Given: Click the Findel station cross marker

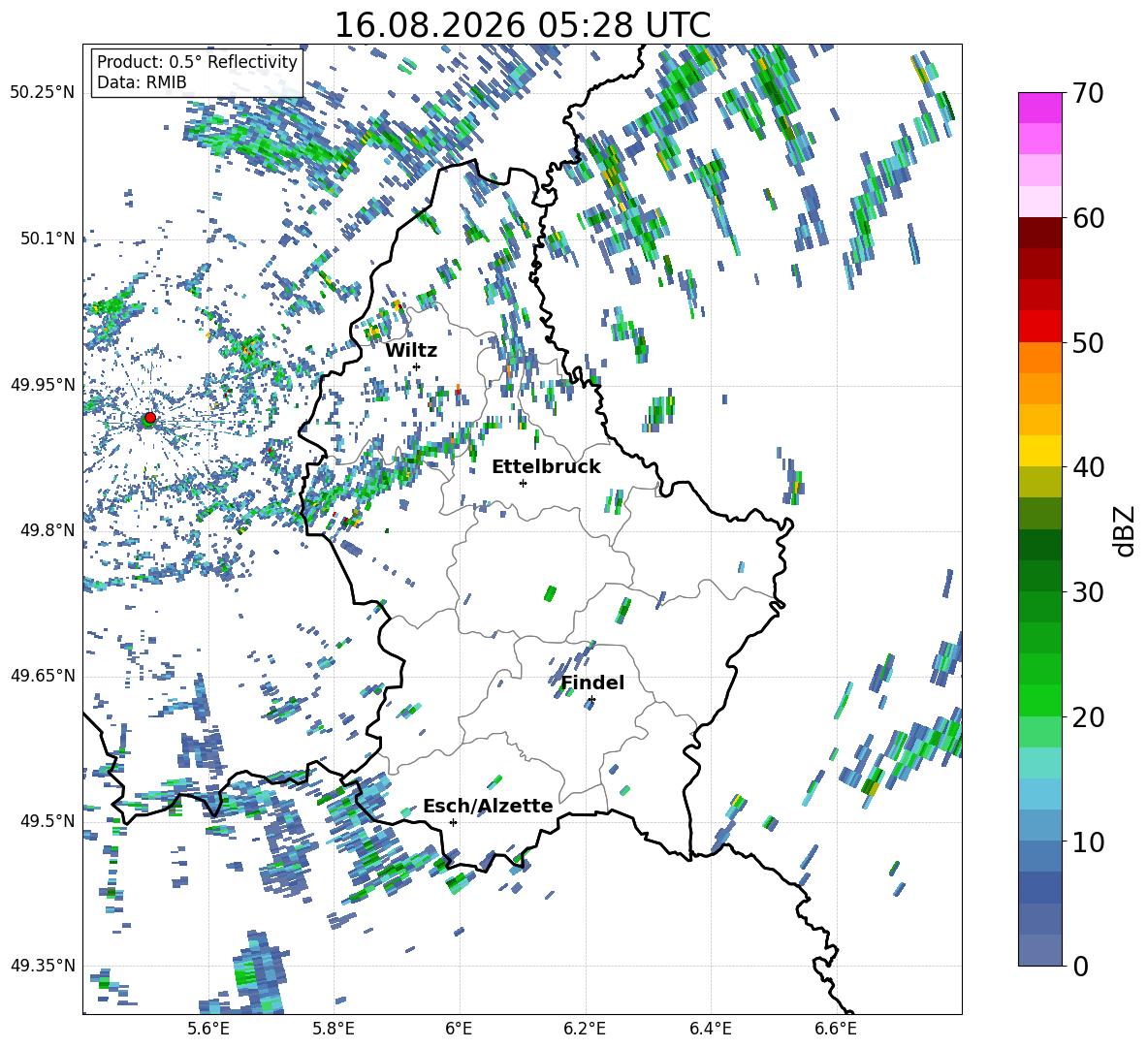Looking at the screenshot, I should [x=591, y=700].
